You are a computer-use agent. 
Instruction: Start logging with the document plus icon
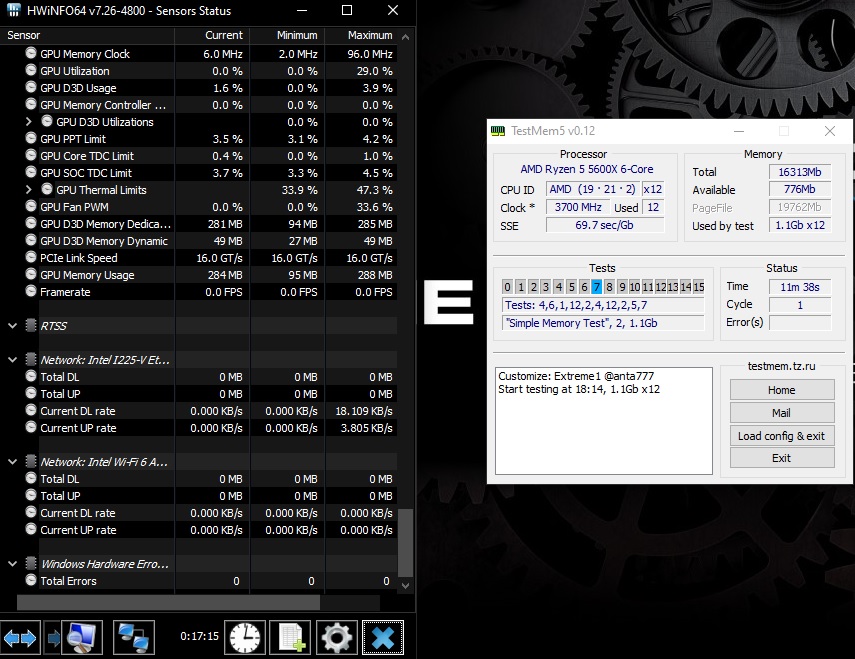point(291,637)
